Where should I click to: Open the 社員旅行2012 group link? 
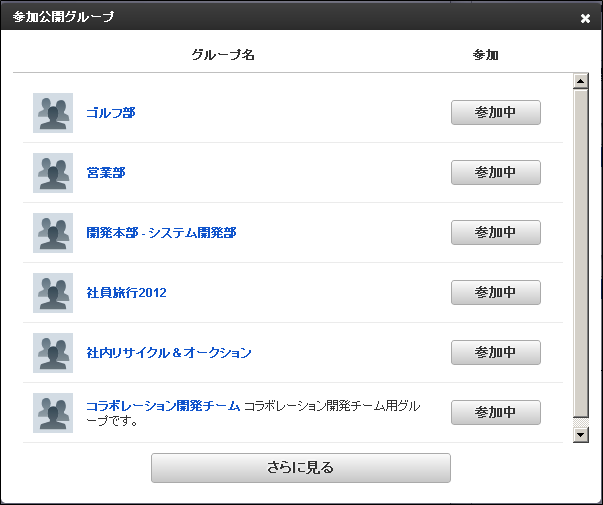click(126, 293)
